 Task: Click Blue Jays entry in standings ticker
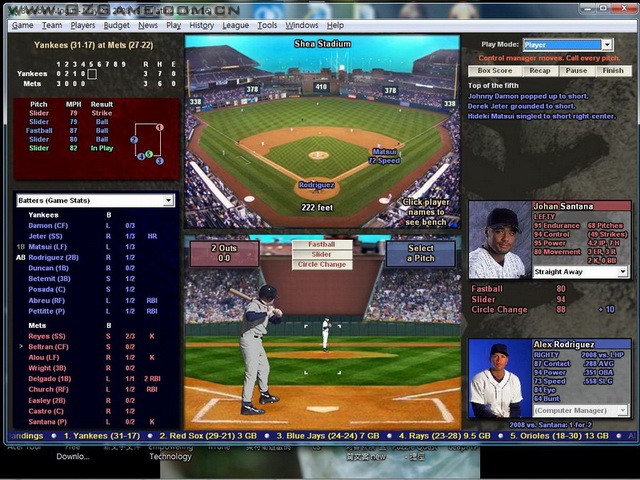[327, 436]
